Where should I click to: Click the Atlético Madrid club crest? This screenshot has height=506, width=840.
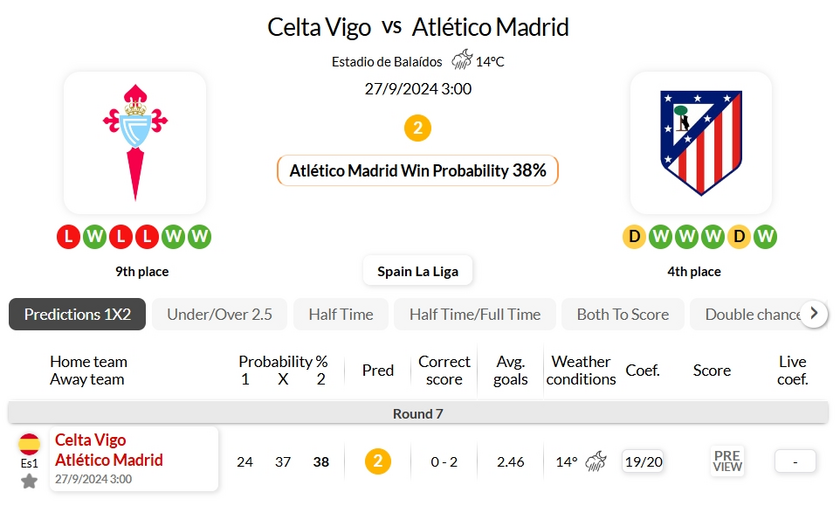point(700,142)
